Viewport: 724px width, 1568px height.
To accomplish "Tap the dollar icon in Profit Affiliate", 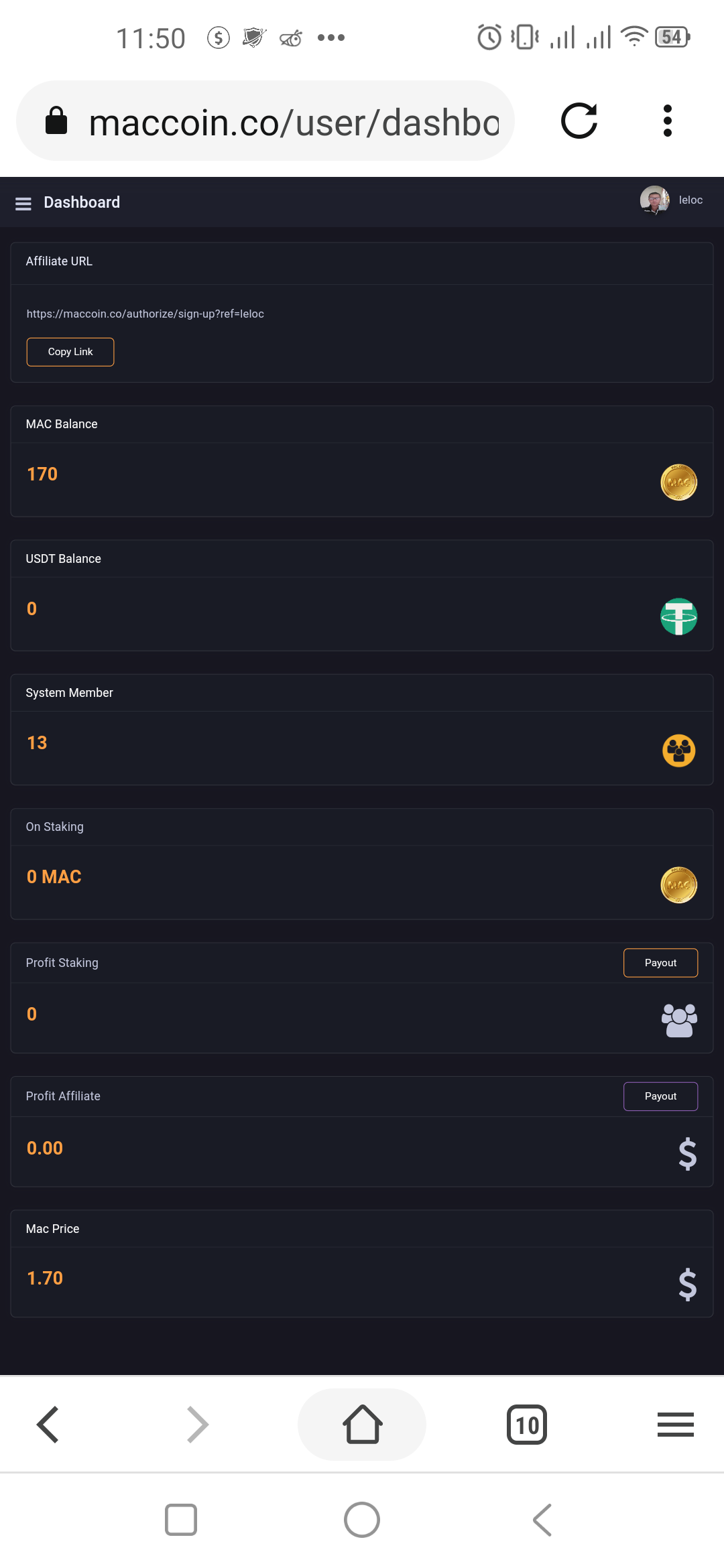I will tap(687, 1154).
